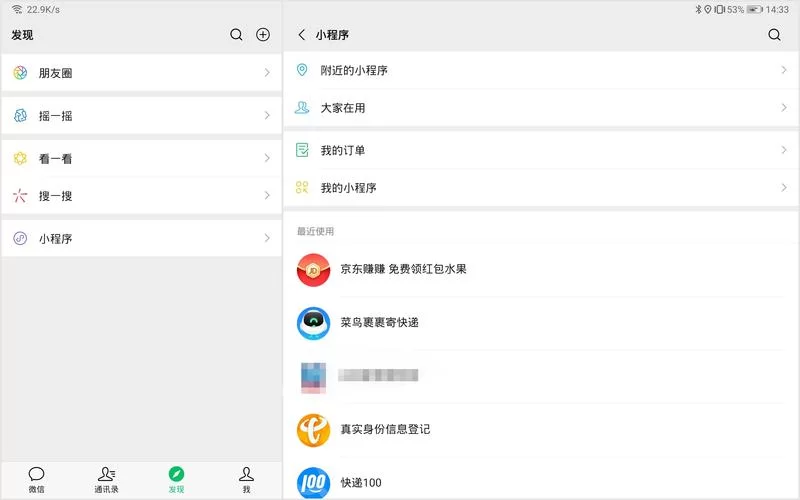Tap the Bluetooth status icon
Viewport: 800px width, 500px height.
698,9
